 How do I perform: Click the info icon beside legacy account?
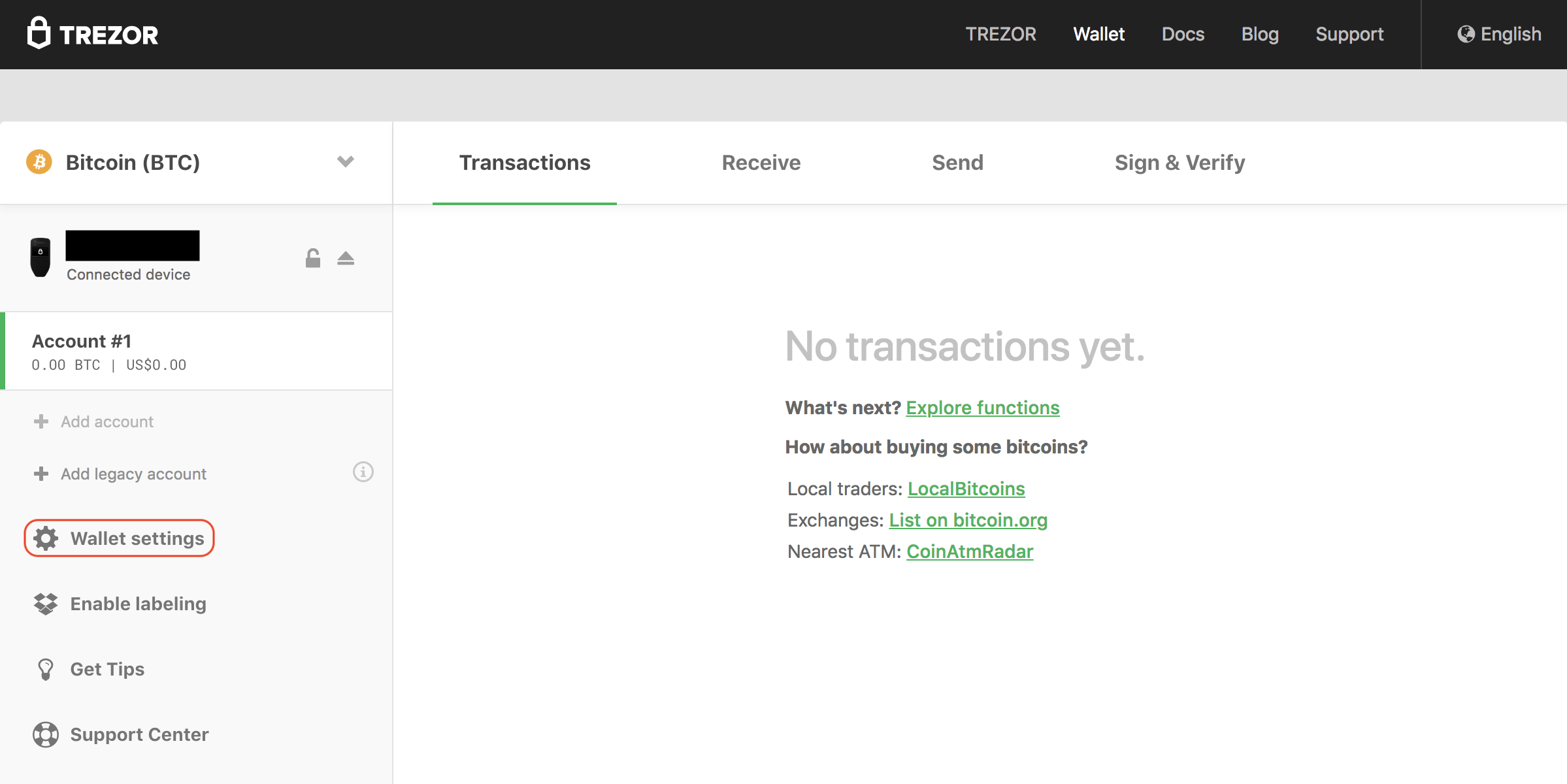tap(363, 472)
